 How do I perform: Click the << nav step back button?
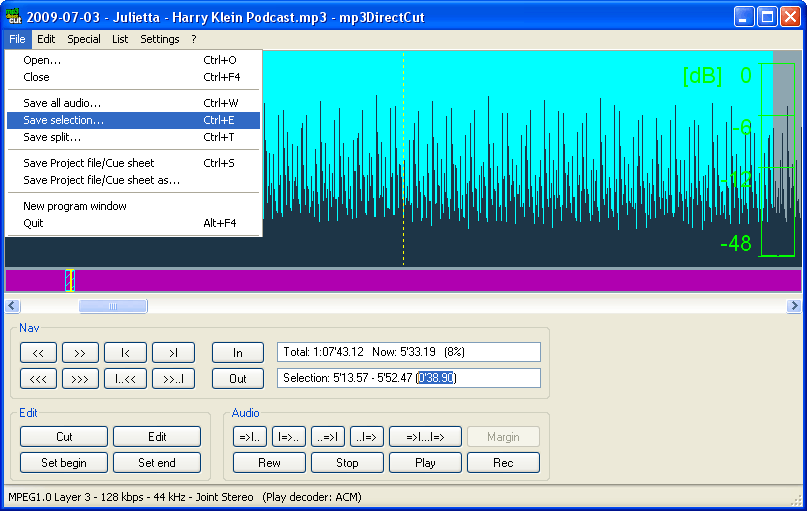click(x=38, y=353)
